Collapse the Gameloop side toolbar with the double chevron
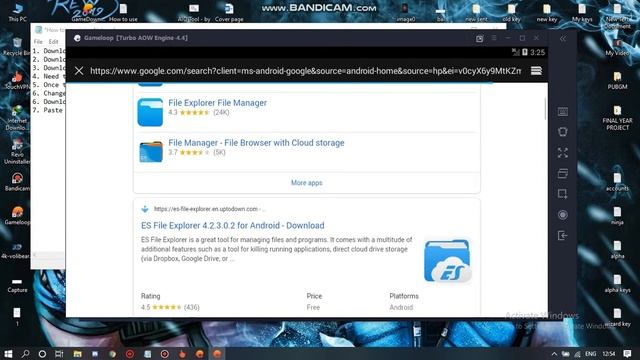640x360 pixels. (563, 38)
